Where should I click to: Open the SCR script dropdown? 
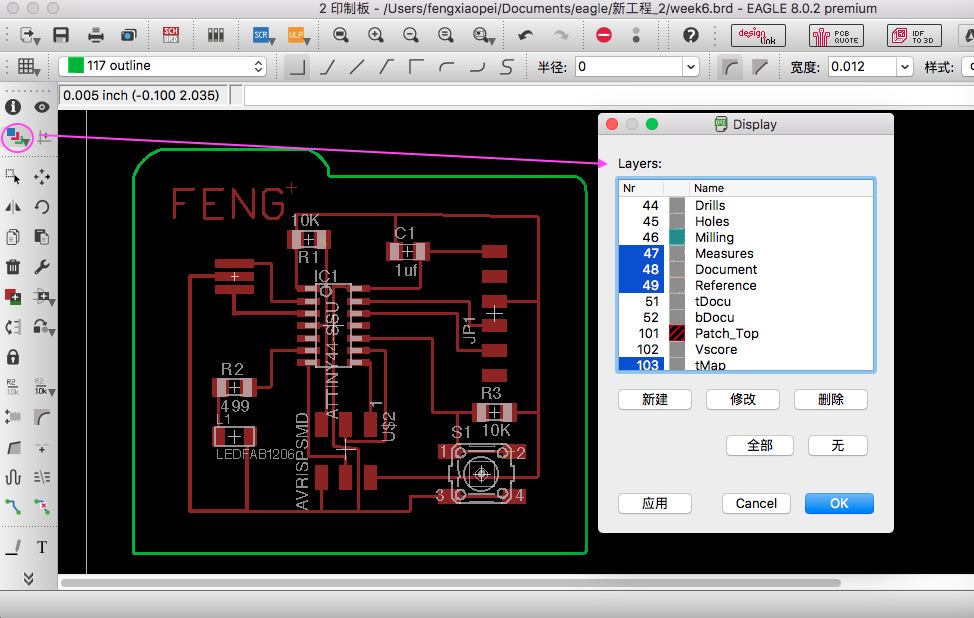[264, 35]
